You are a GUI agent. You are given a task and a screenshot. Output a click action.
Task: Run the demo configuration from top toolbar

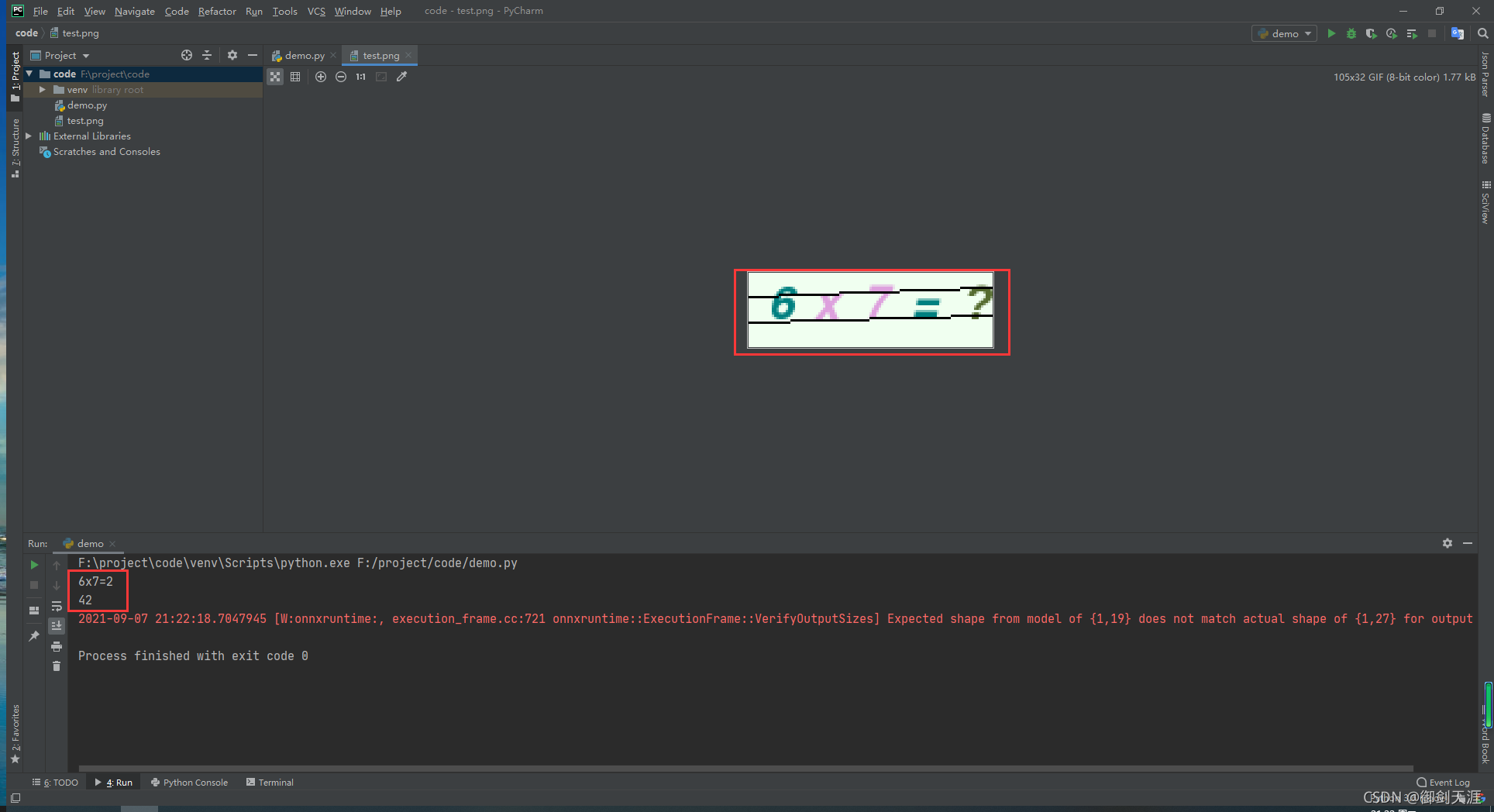click(1331, 33)
